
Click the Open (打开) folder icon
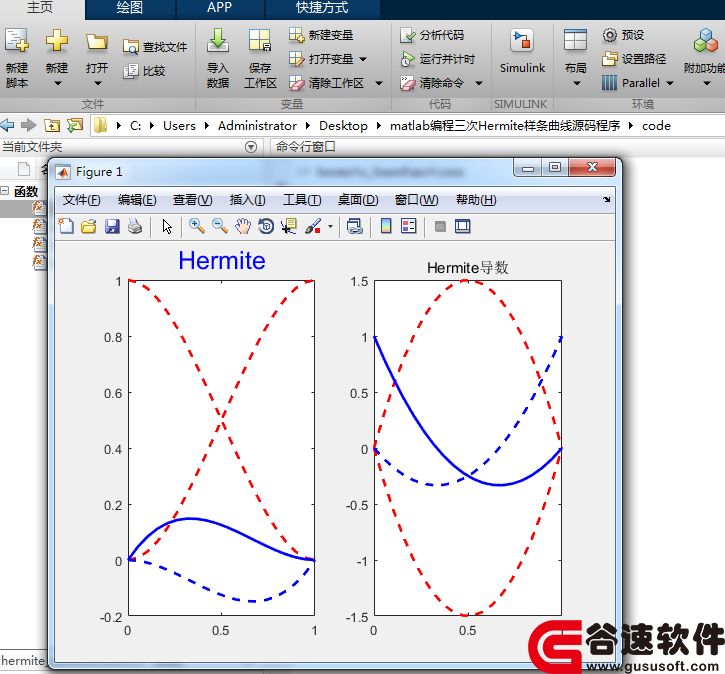coord(97,42)
